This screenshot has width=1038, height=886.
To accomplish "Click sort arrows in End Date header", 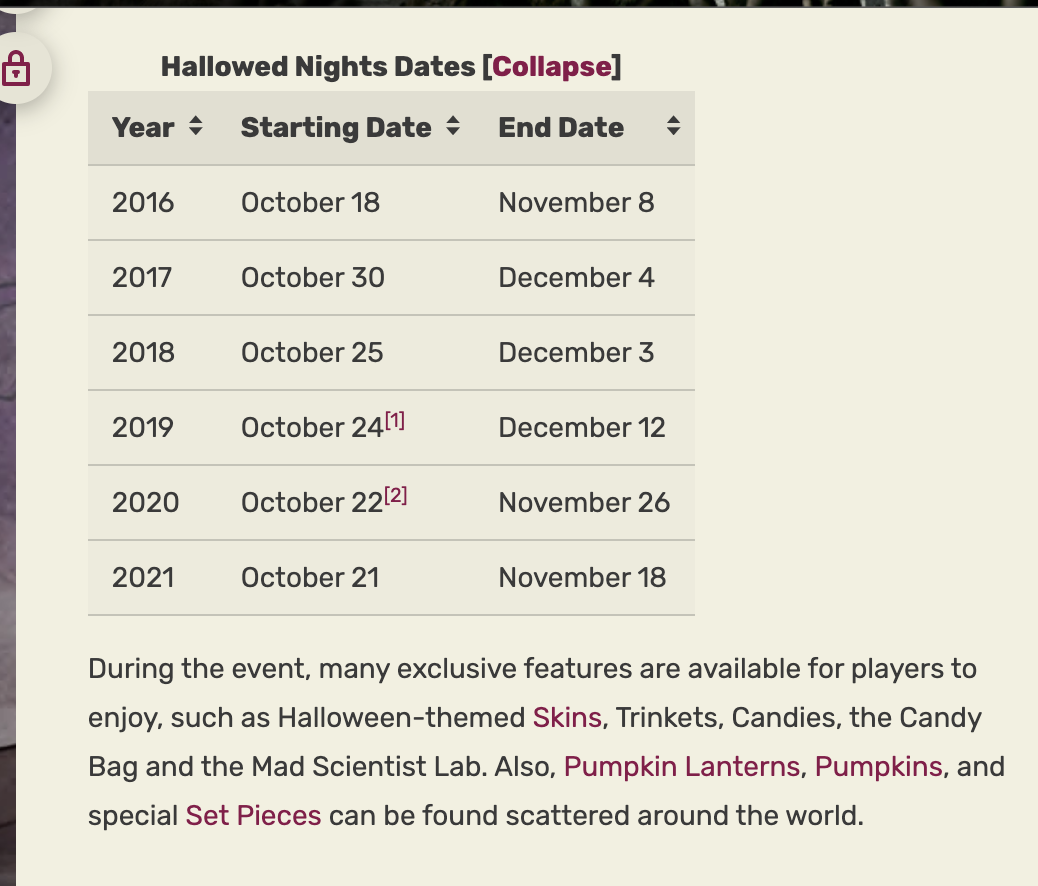I will [673, 127].
